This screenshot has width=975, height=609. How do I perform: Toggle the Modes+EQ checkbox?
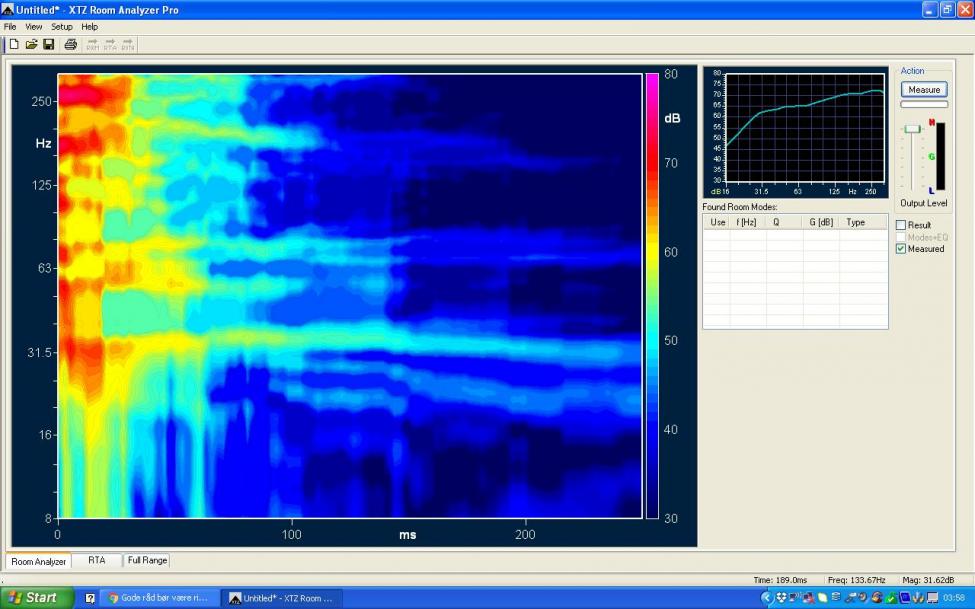901,237
